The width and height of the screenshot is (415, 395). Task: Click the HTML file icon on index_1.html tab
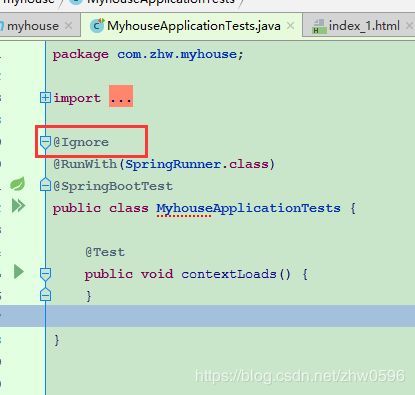click(x=319, y=26)
